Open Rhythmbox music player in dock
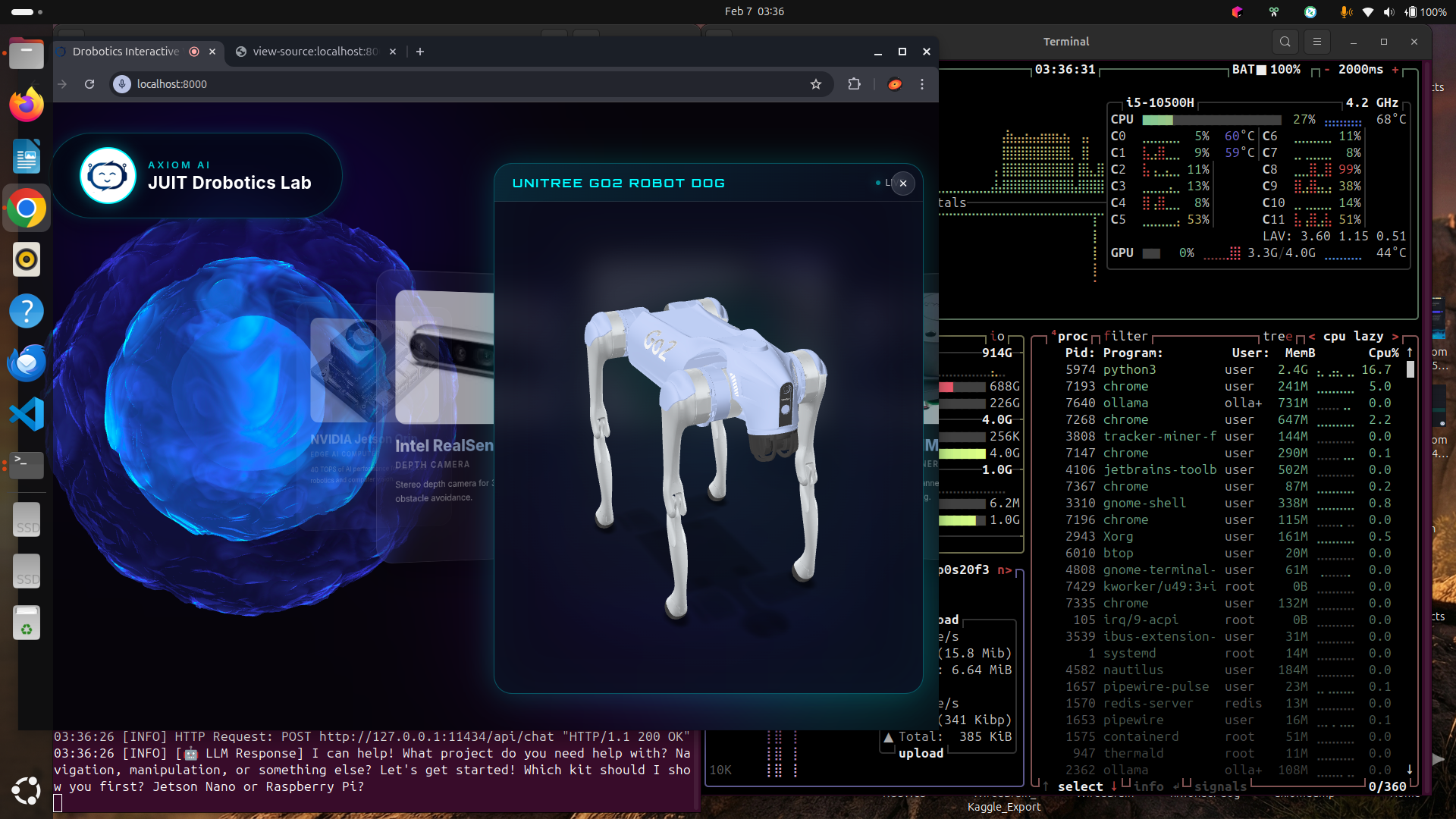This screenshot has height=819, width=1456. (27, 259)
